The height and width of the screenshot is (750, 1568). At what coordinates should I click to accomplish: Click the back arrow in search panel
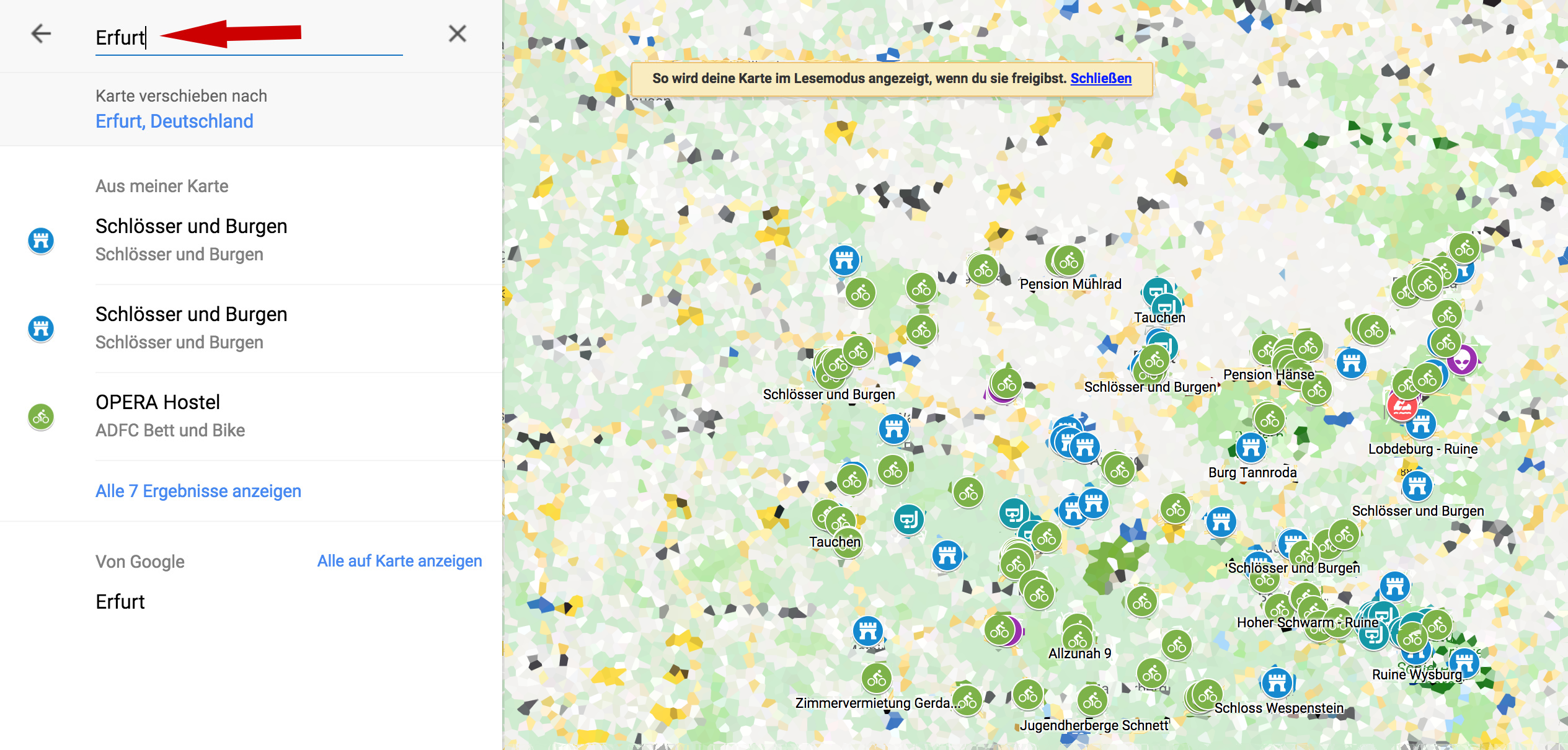coord(41,33)
